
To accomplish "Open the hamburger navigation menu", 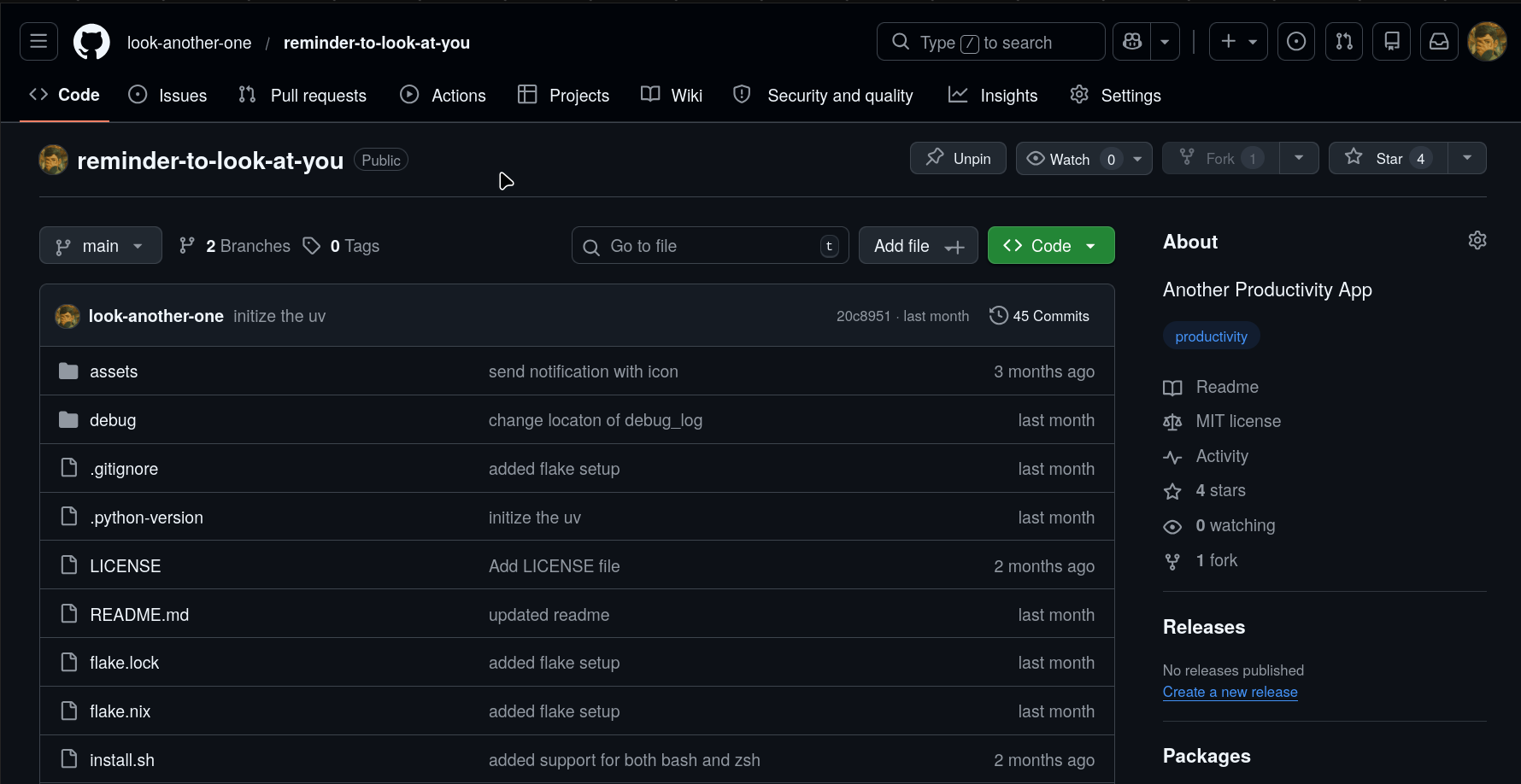I will (x=38, y=42).
